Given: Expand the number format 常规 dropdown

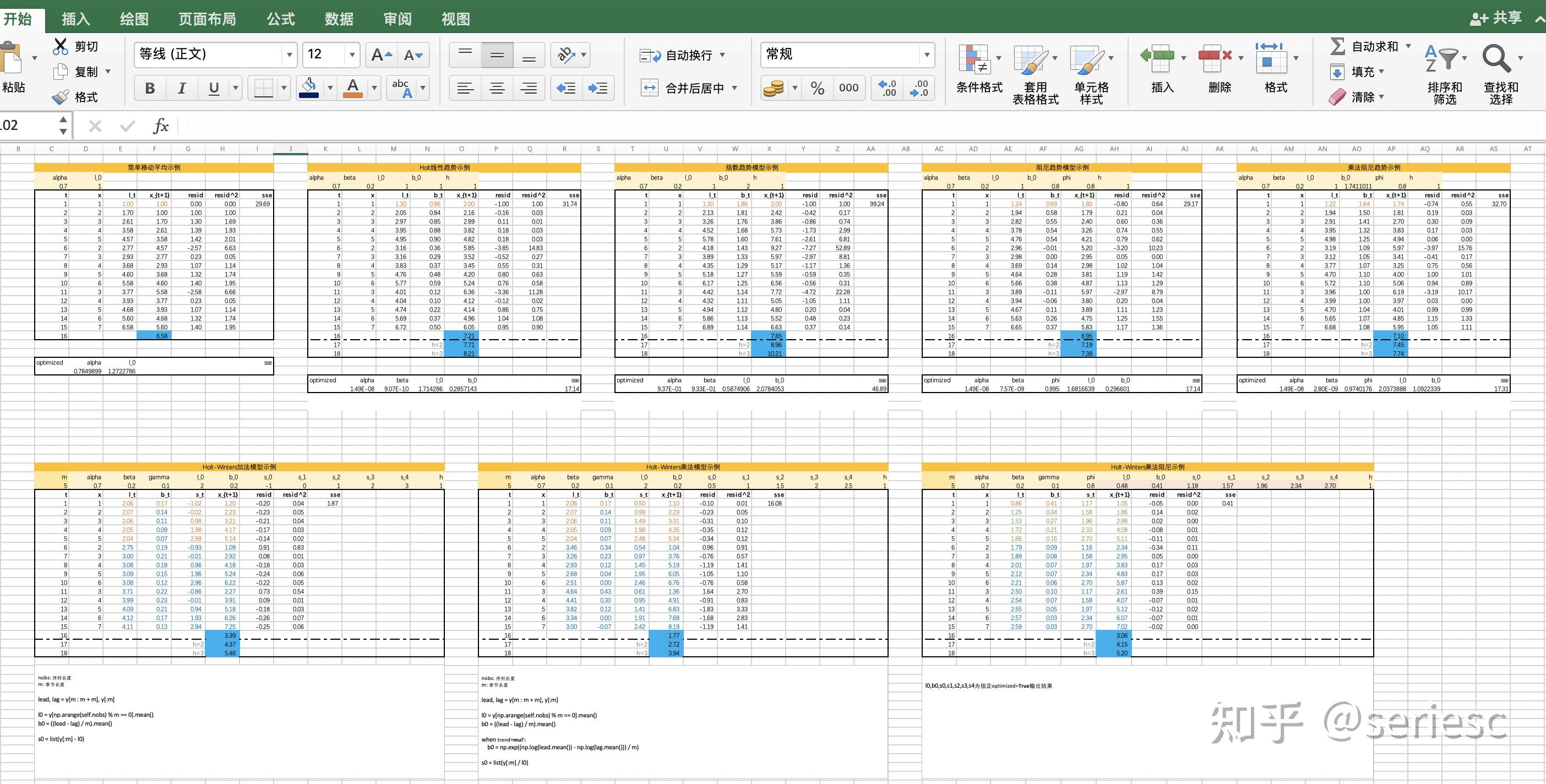Looking at the screenshot, I should [927, 55].
